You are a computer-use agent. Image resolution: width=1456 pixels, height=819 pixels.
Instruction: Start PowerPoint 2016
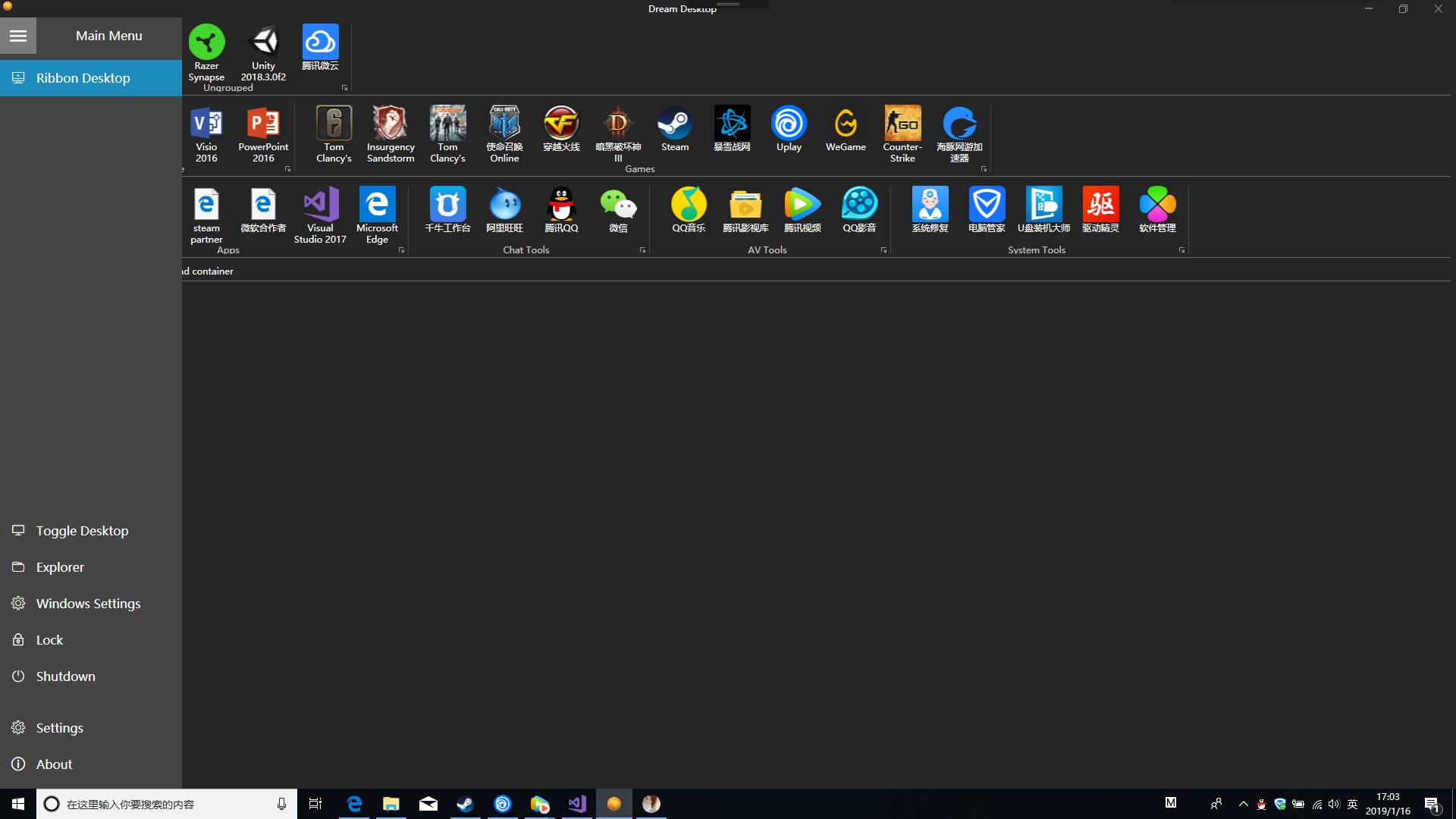tap(263, 133)
